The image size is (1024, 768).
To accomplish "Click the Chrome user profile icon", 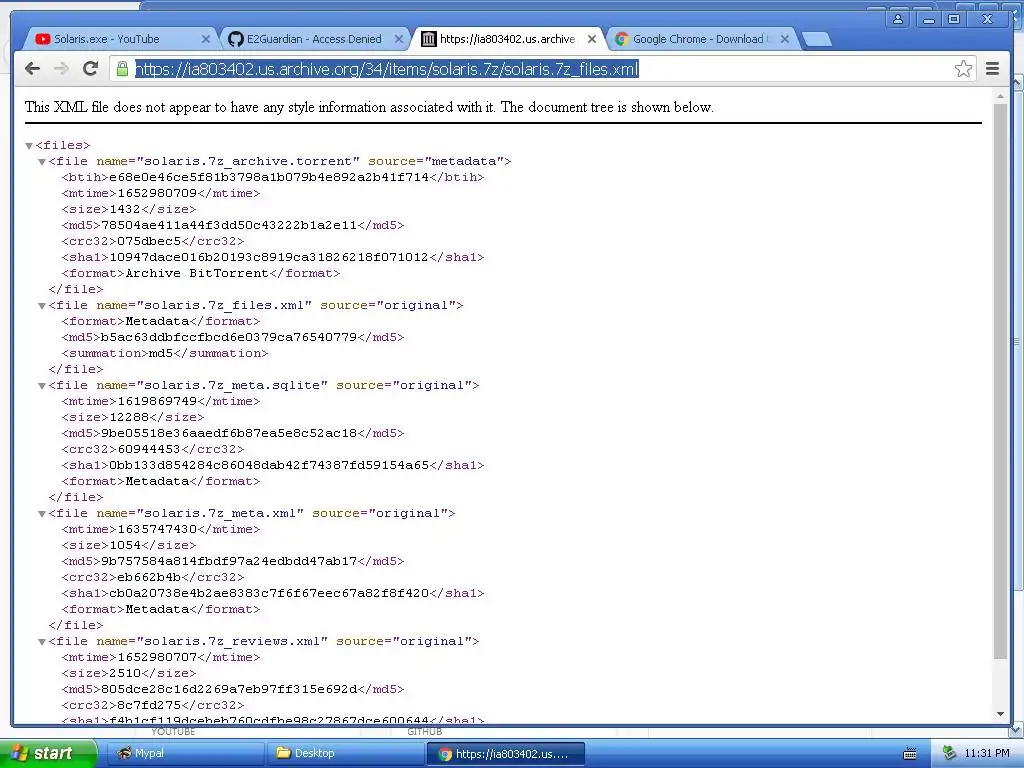I will coord(898,19).
